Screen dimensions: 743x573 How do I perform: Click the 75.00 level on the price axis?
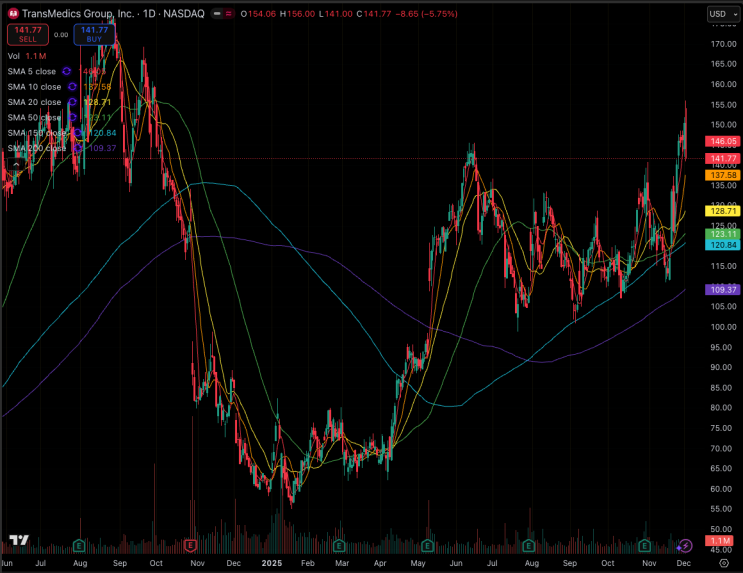tap(723, 428)
